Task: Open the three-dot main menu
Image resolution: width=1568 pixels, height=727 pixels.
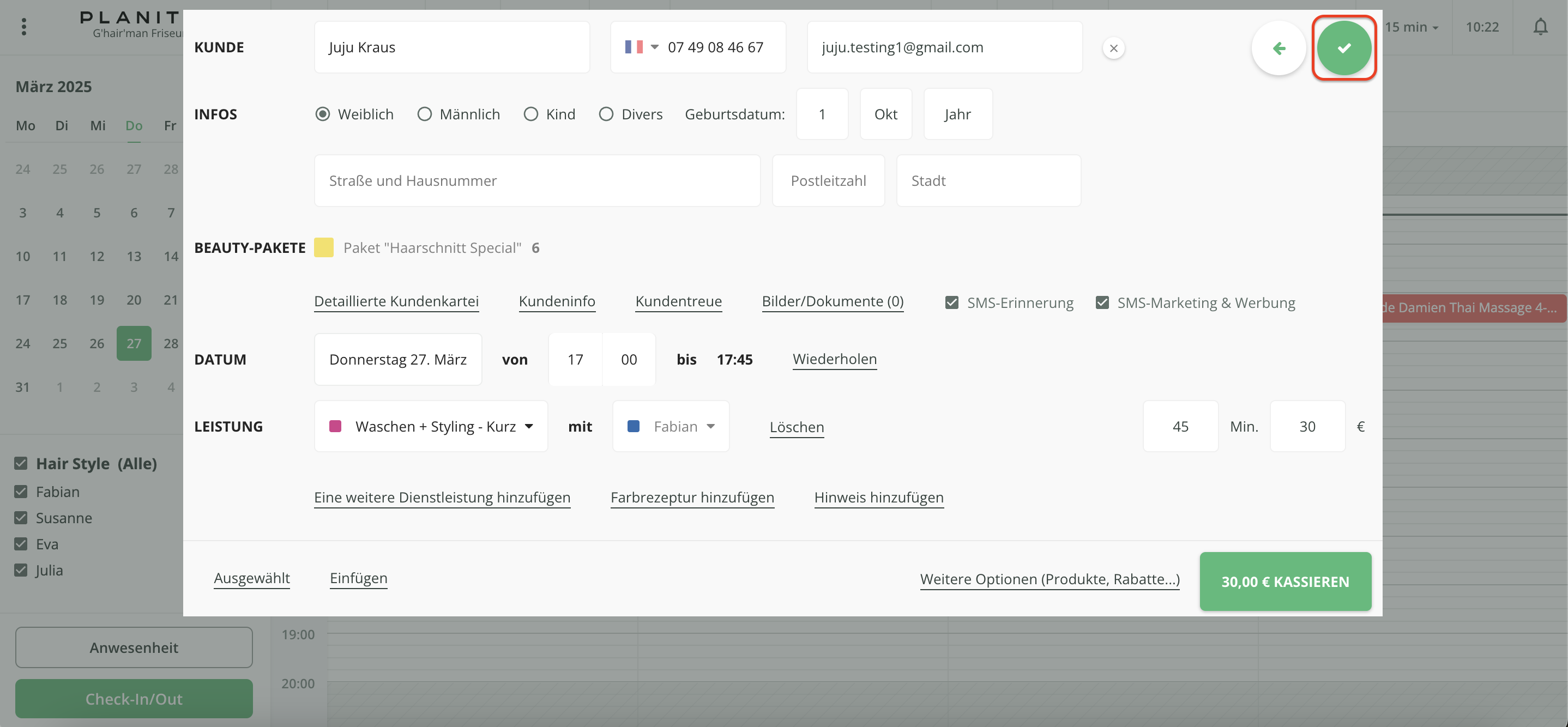Action: [24, 27]
